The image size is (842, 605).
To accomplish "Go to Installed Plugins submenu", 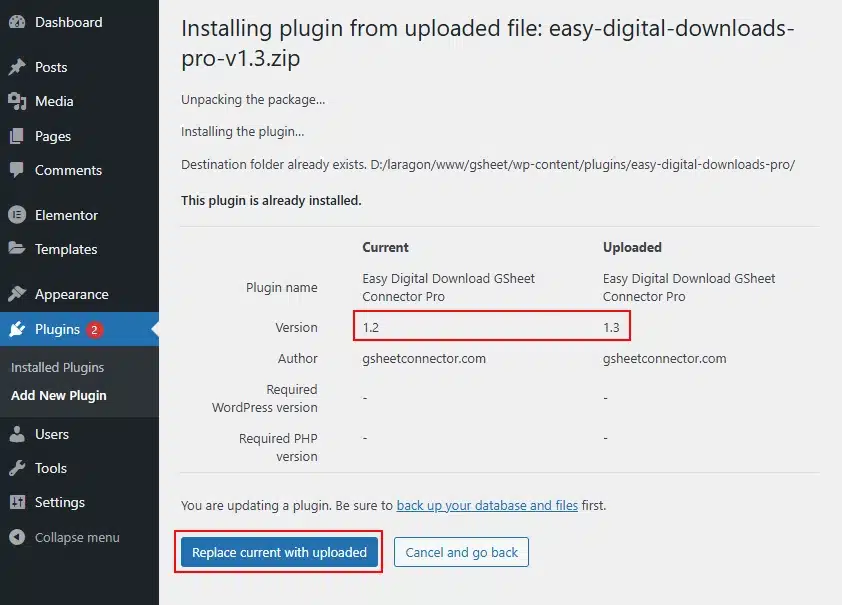I will pyautogui.click(x=57, y=367).
